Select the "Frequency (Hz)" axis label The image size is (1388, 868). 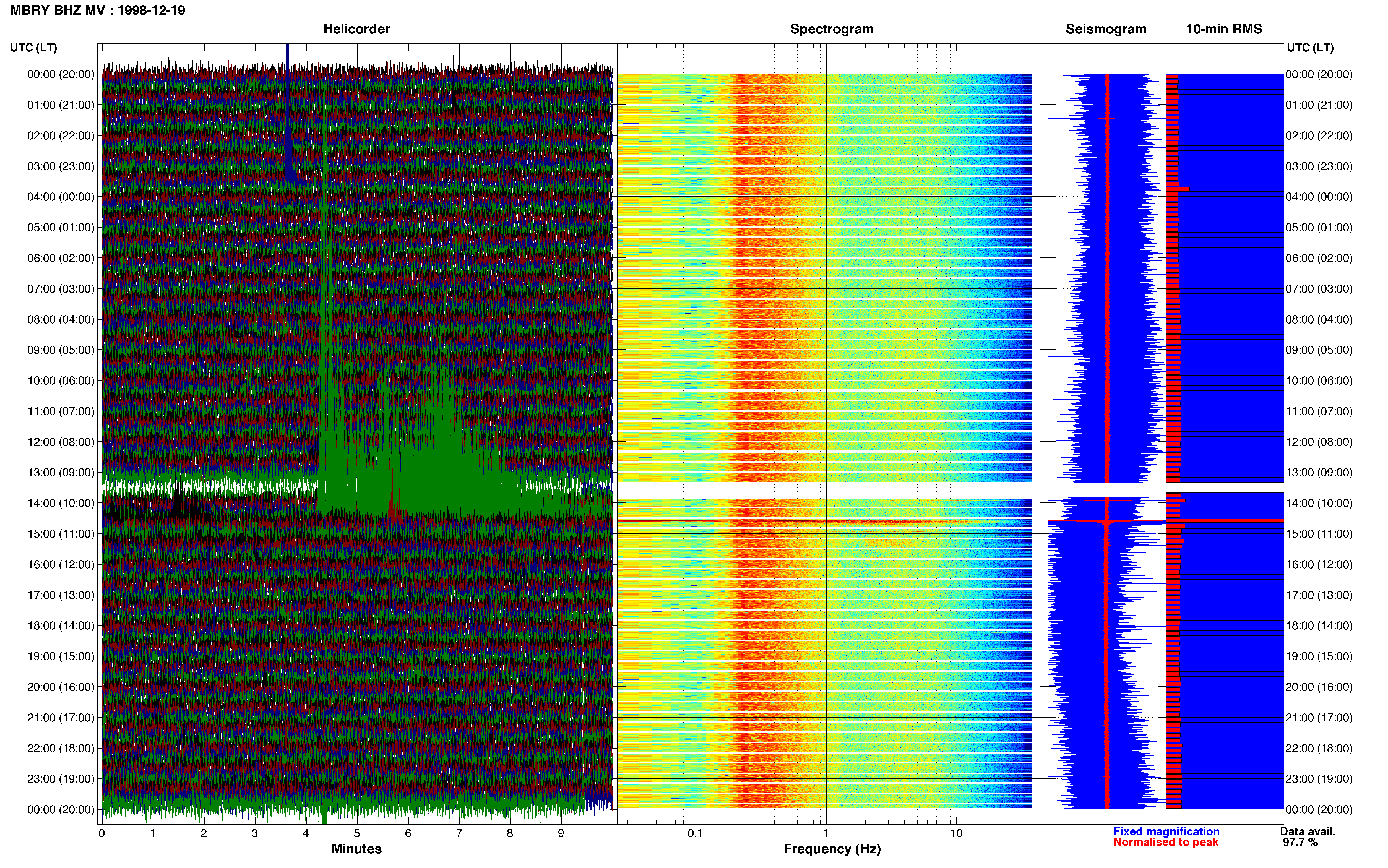click(x=832, y=849)
